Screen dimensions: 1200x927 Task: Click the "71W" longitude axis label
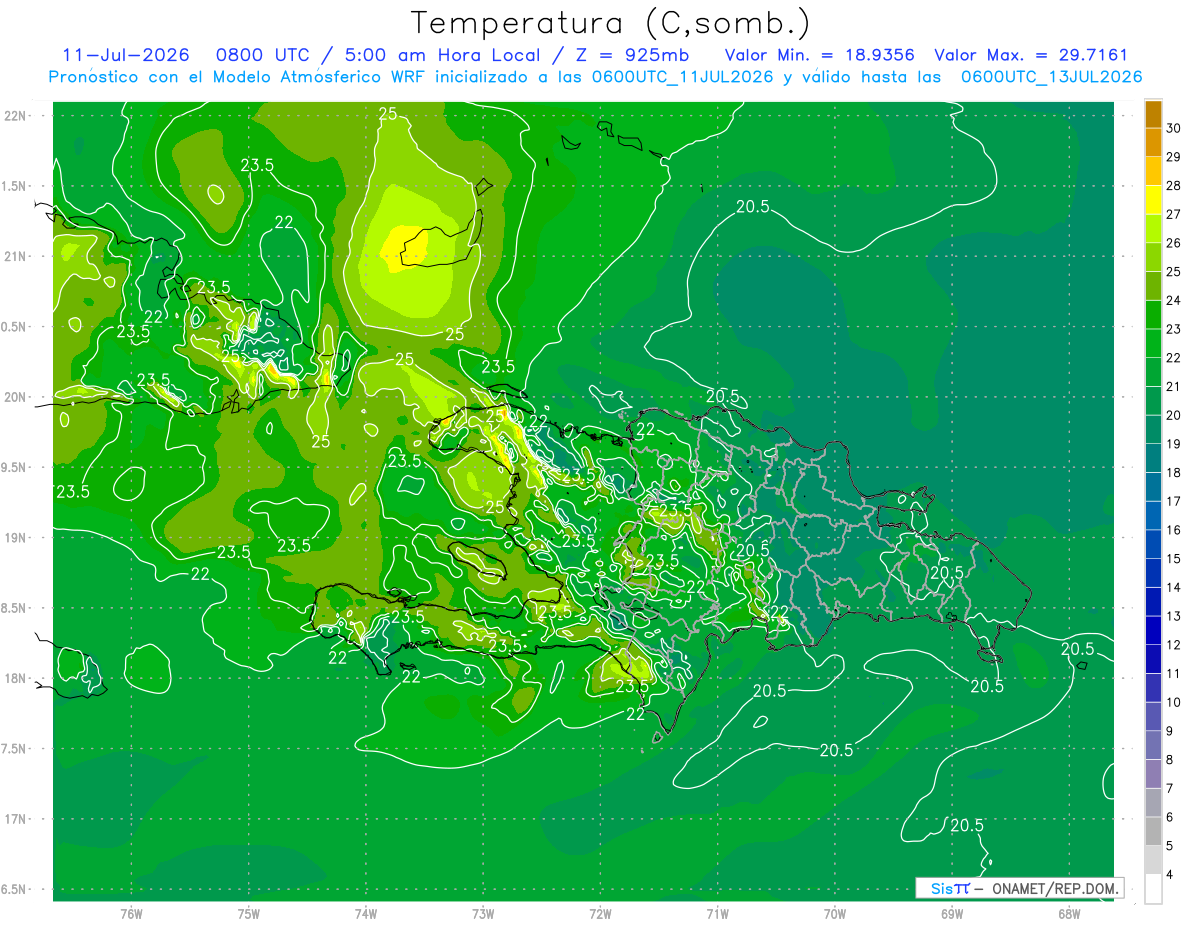tap(717, 914)
